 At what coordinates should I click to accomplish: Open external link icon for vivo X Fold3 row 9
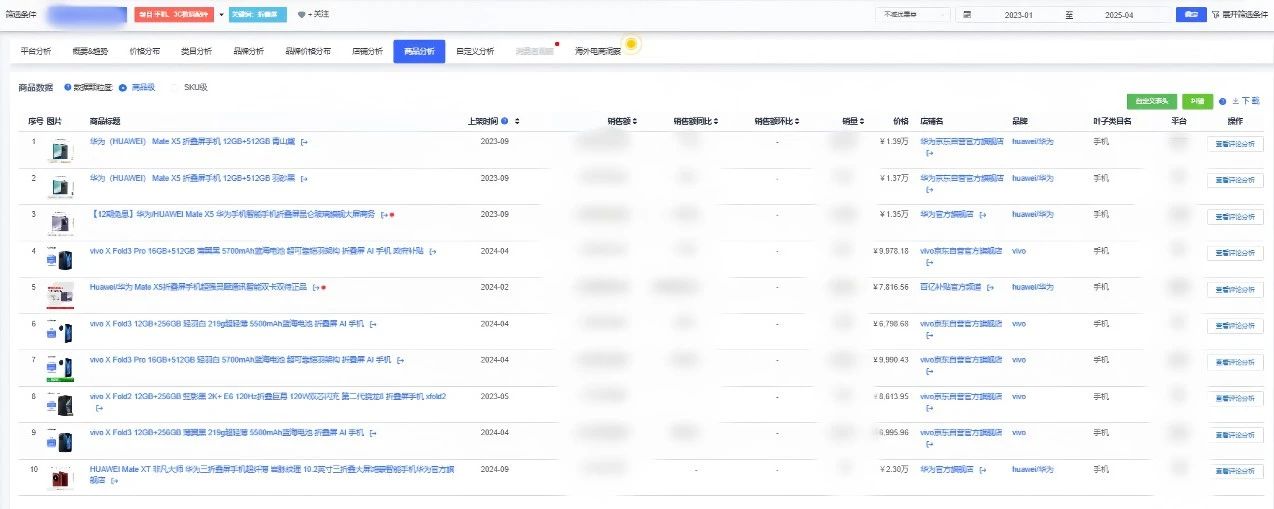pos(374,433)
